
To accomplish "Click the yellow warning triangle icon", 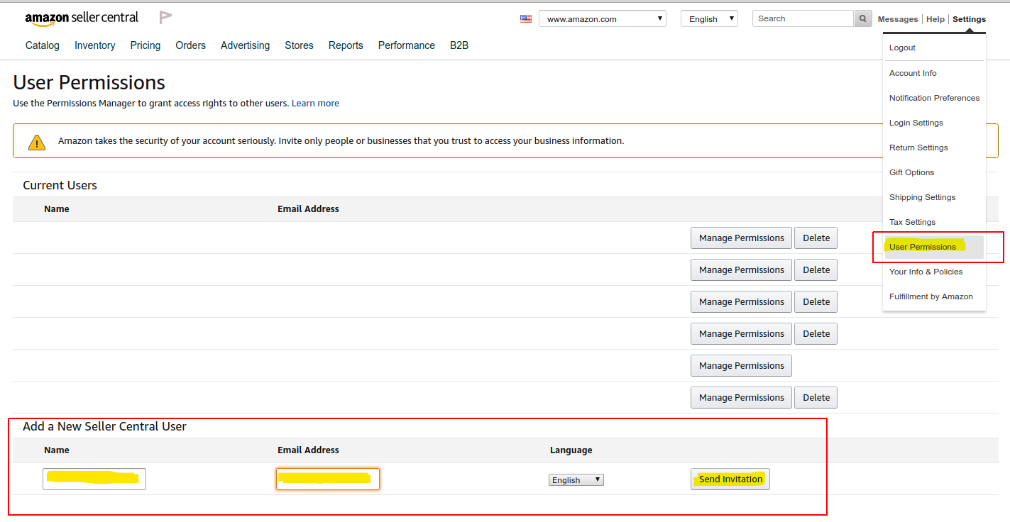I will (37, 142).
